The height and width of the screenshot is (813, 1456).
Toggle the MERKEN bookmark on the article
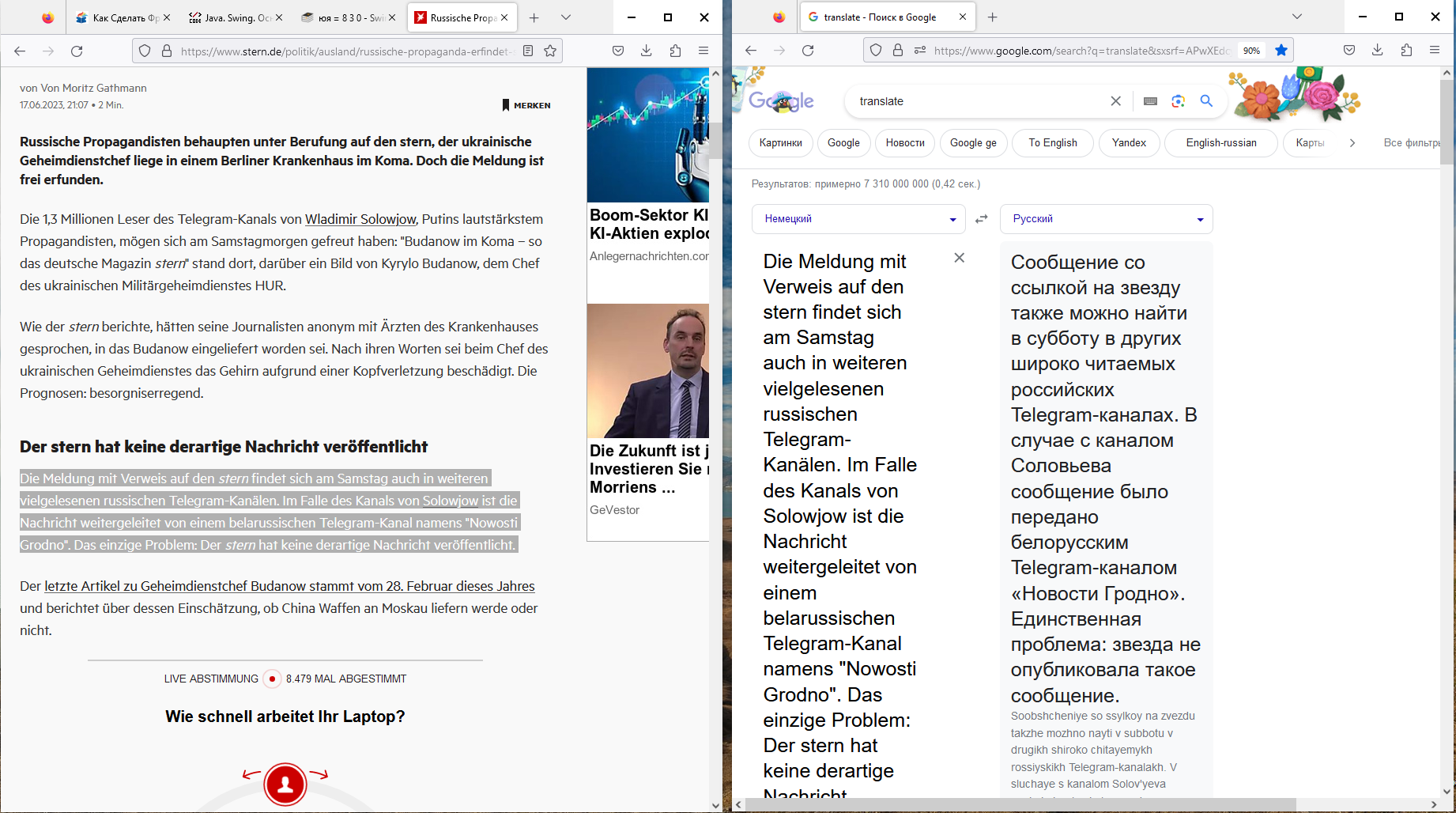click(526, 105)
